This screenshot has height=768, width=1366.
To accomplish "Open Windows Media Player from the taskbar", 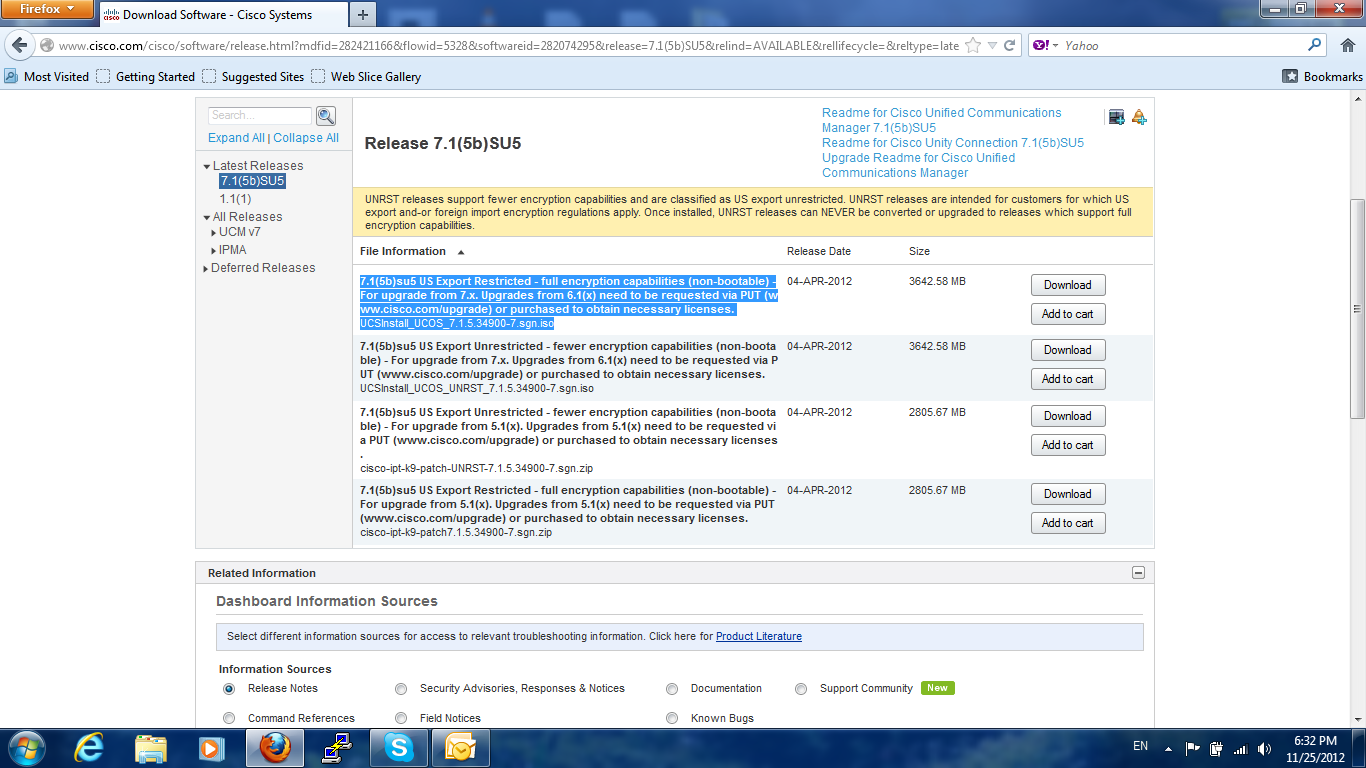I will [210, 748].
